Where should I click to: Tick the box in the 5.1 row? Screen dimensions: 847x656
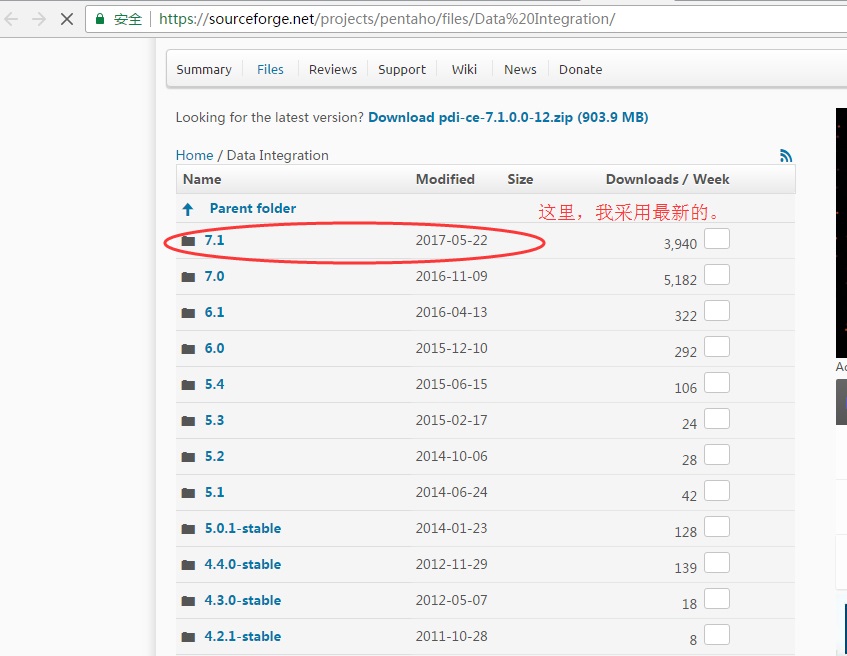[x=717, y=491]
